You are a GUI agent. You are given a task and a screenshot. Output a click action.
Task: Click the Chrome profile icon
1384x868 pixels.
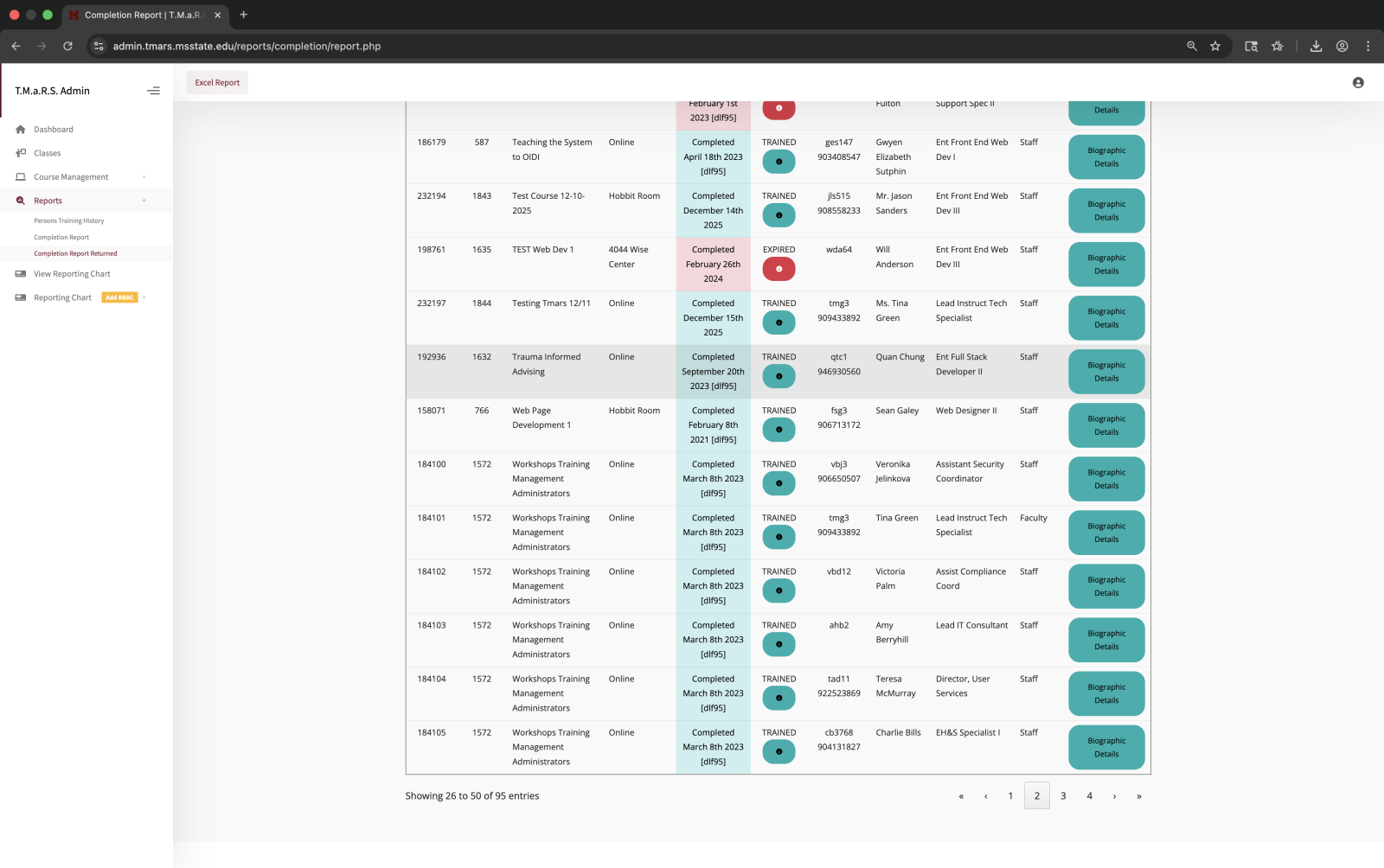[1342, 46]
